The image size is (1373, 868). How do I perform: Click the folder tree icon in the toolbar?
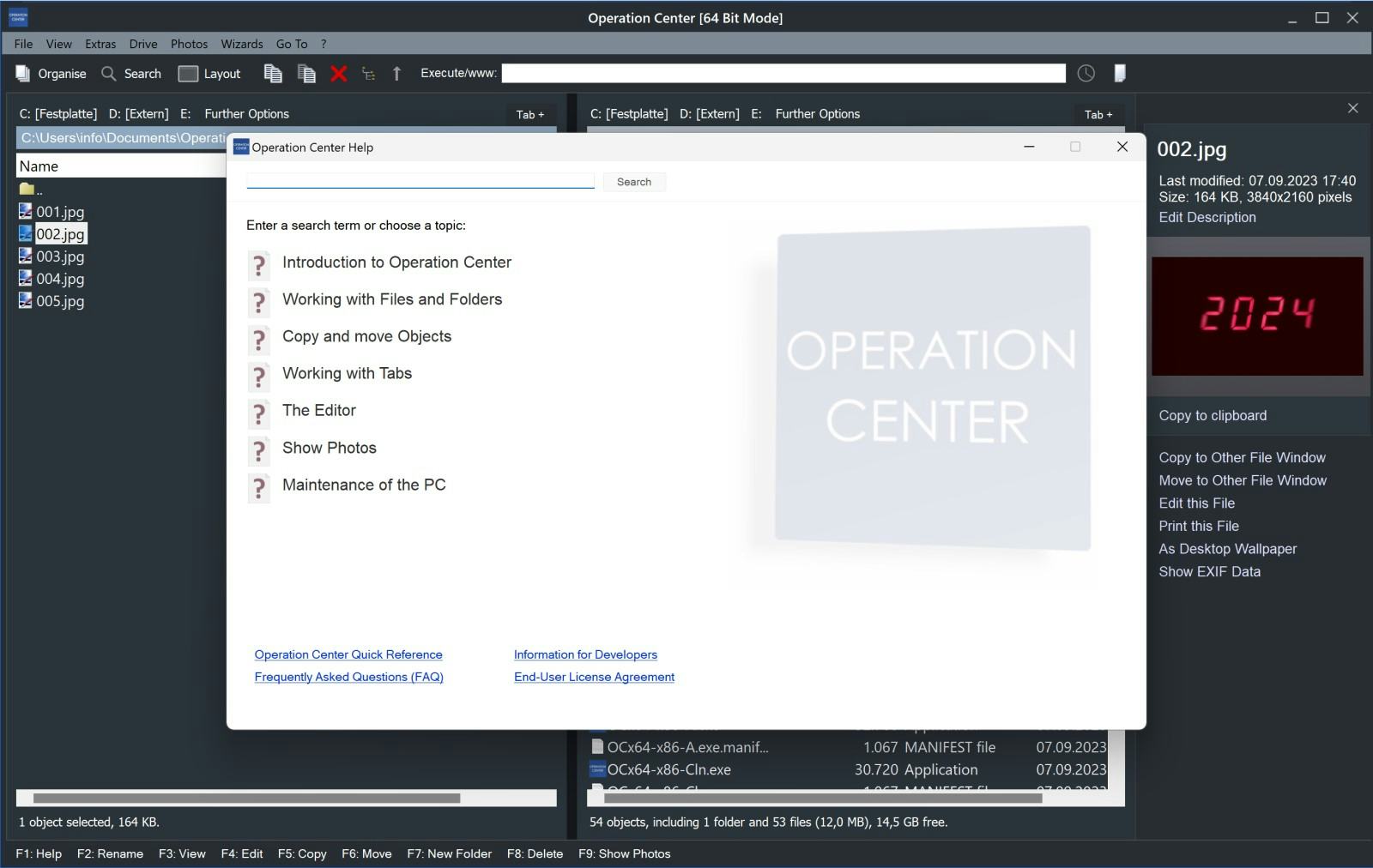pos(368,74)
